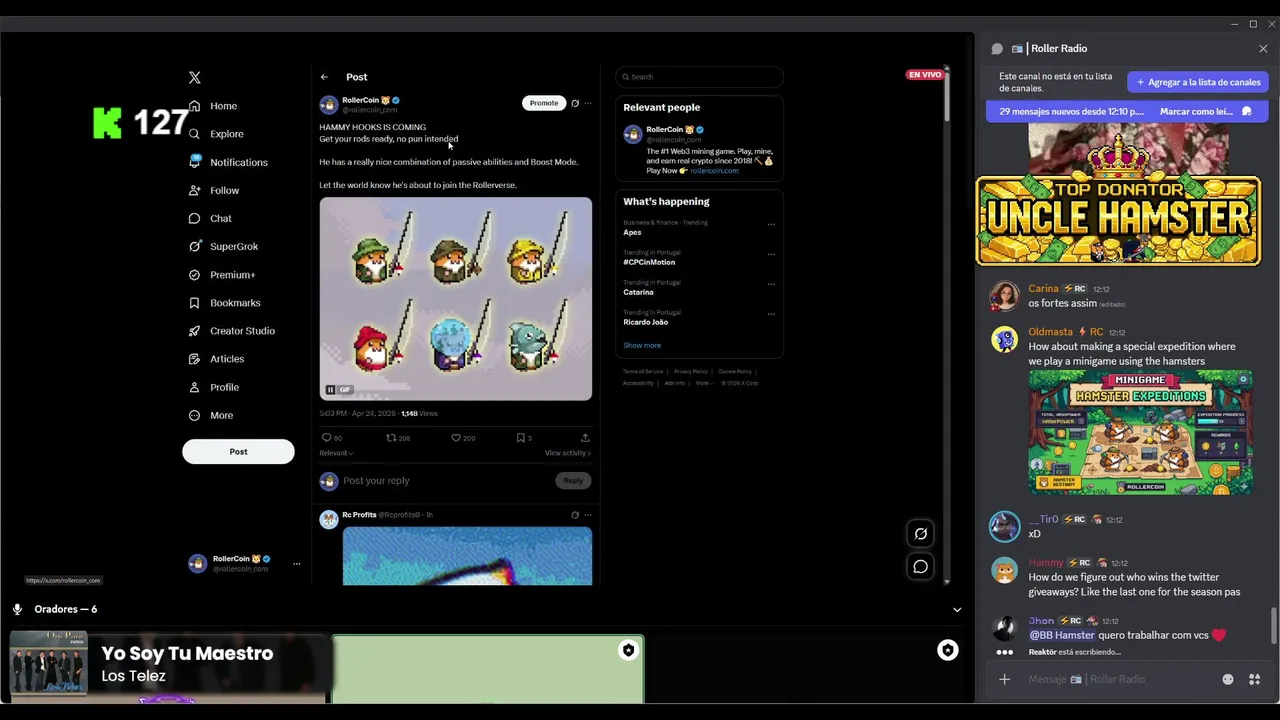The image size is (1280, 720).
Task: Click the Creator Studio rocket icon
Action: coord(195,331)
